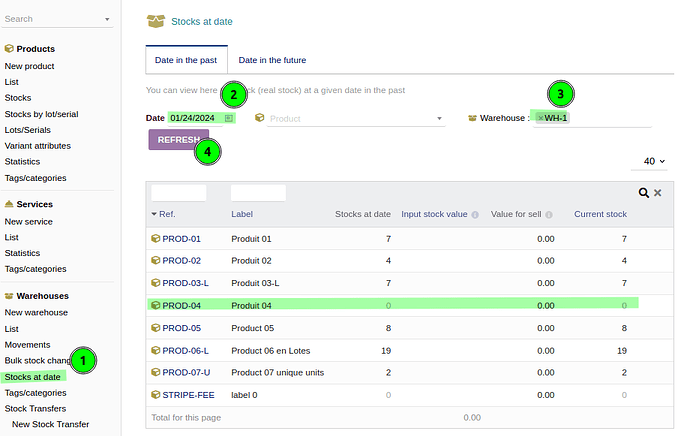Open New warehouse menu item
This screenshot has height=436, width=690.
click(x=36, y=312)
